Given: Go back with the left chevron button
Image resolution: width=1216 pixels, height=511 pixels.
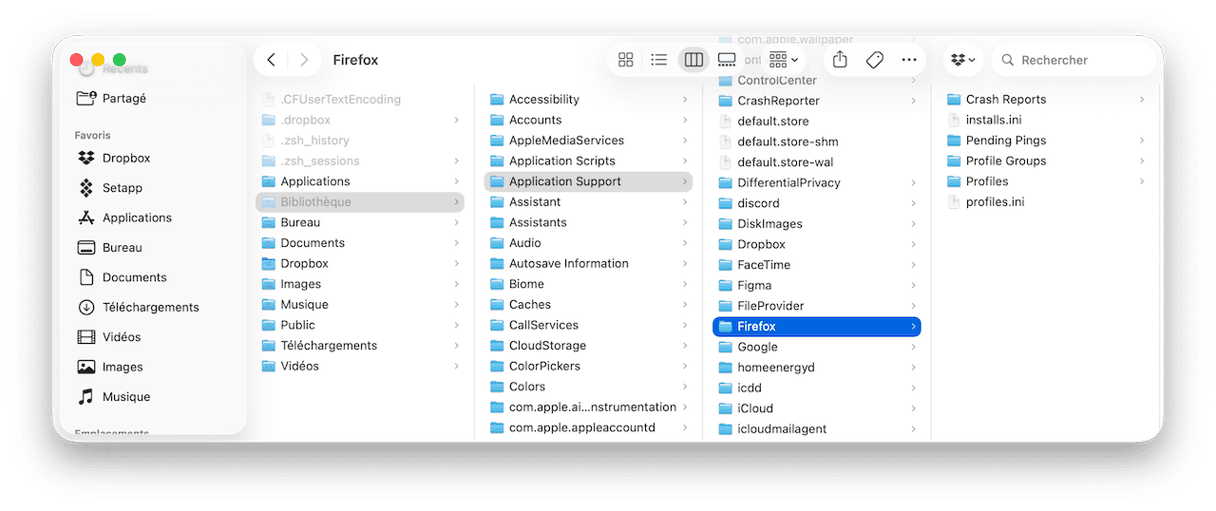Looking at the screenshot, I should point(271,60).
